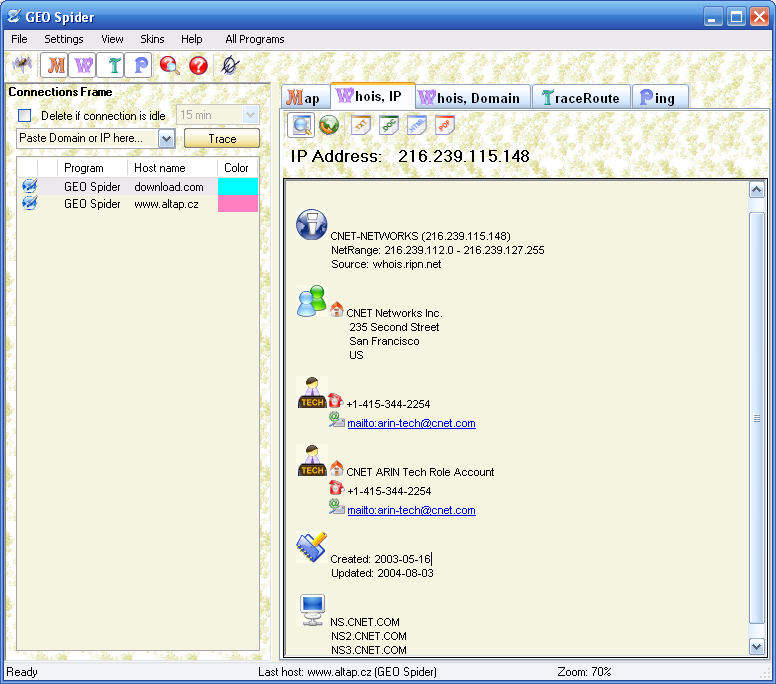Switch to the Whois, Domain tab

[473, 97]
